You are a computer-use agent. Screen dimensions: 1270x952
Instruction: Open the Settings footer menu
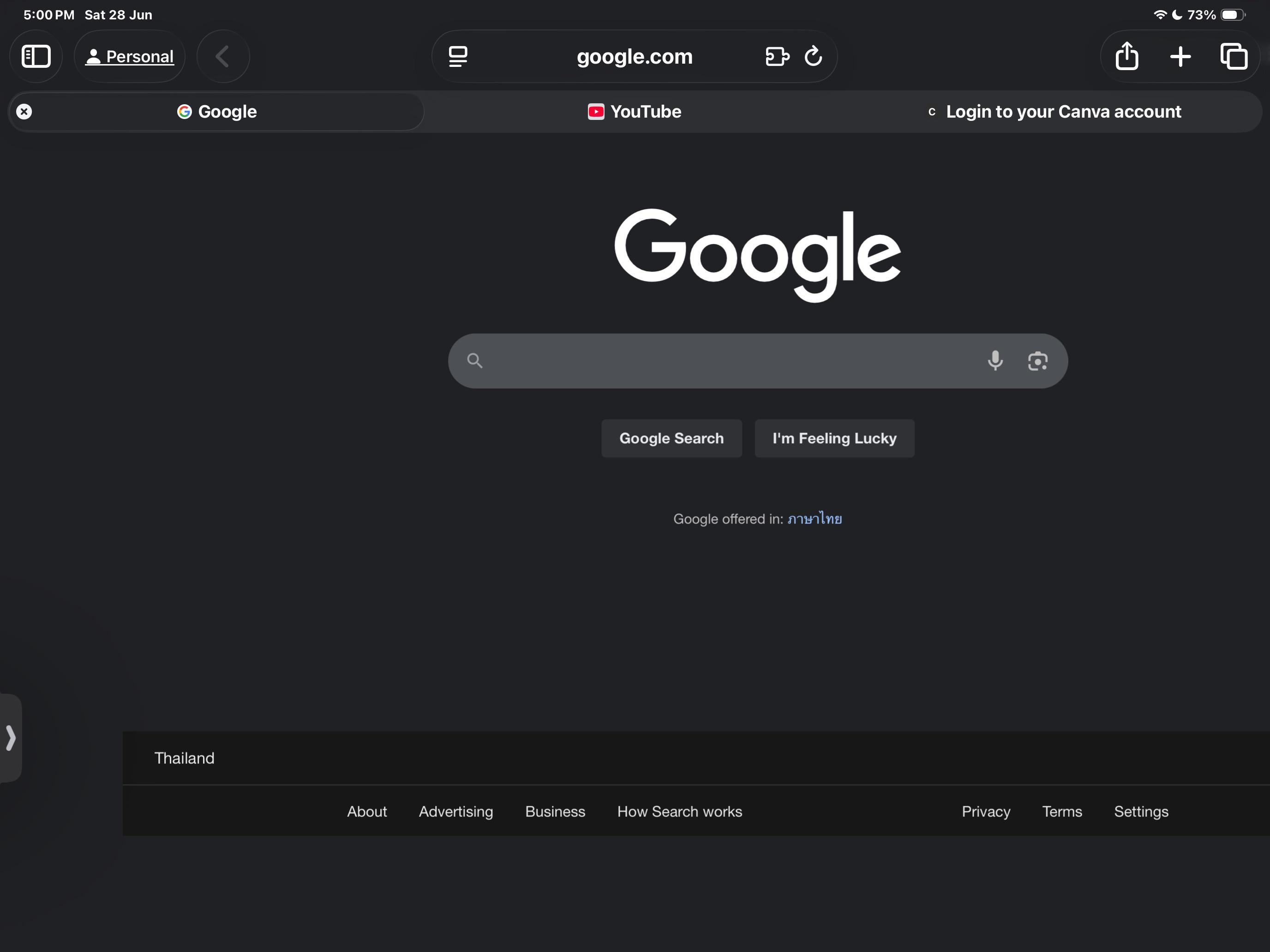[1141, 811]
